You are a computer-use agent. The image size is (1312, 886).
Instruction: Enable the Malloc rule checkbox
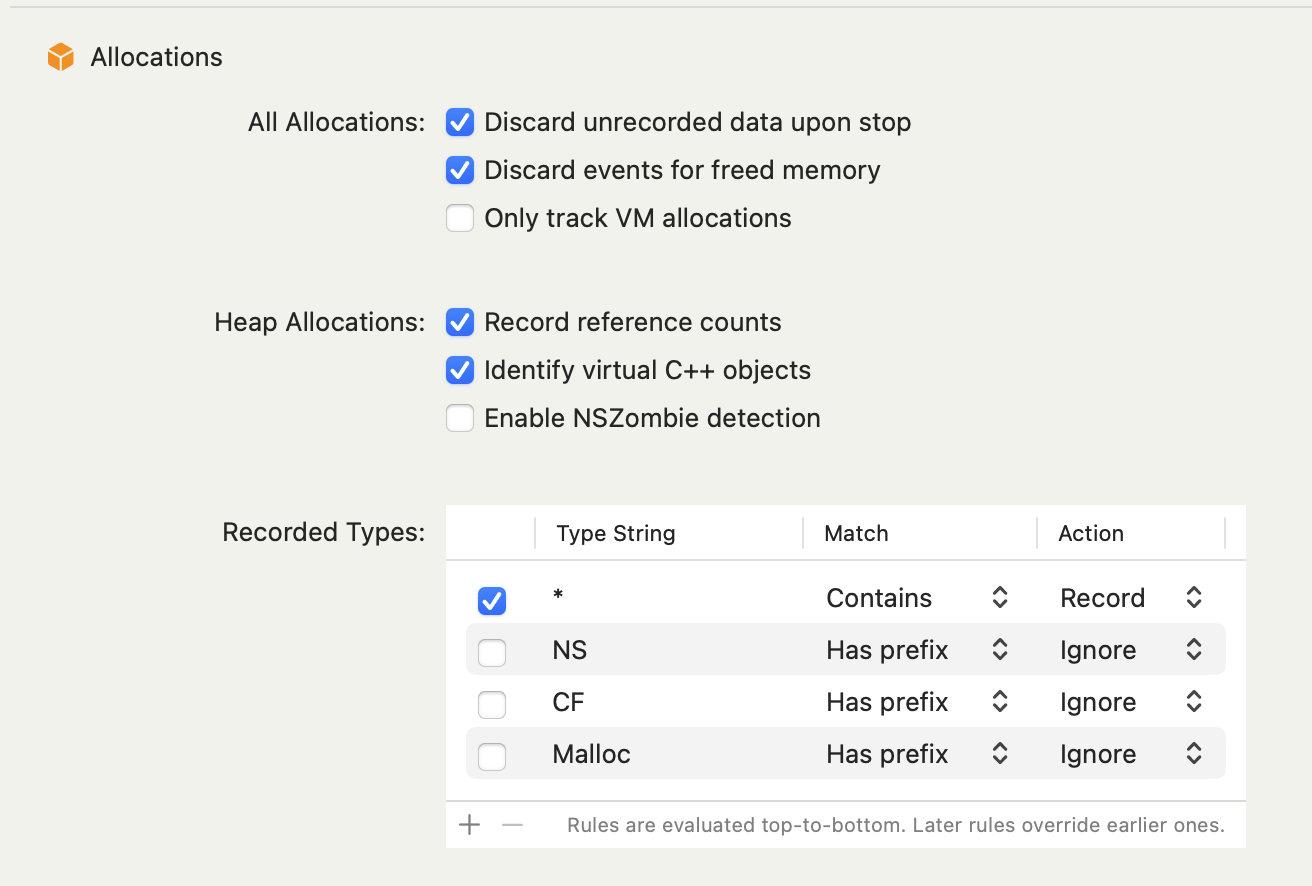click(x=492, y=756)
